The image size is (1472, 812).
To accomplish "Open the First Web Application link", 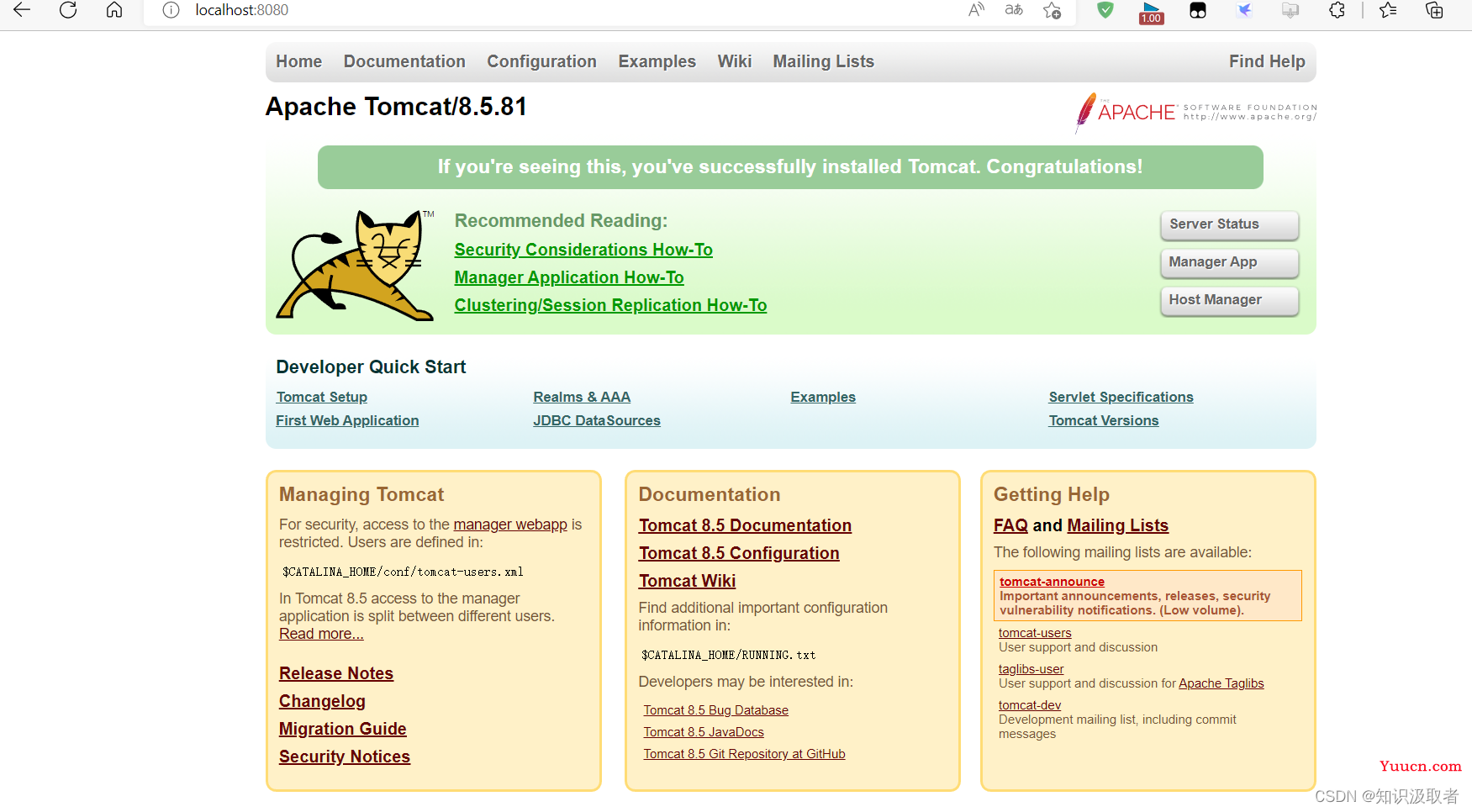I will (x=347, y=420).
